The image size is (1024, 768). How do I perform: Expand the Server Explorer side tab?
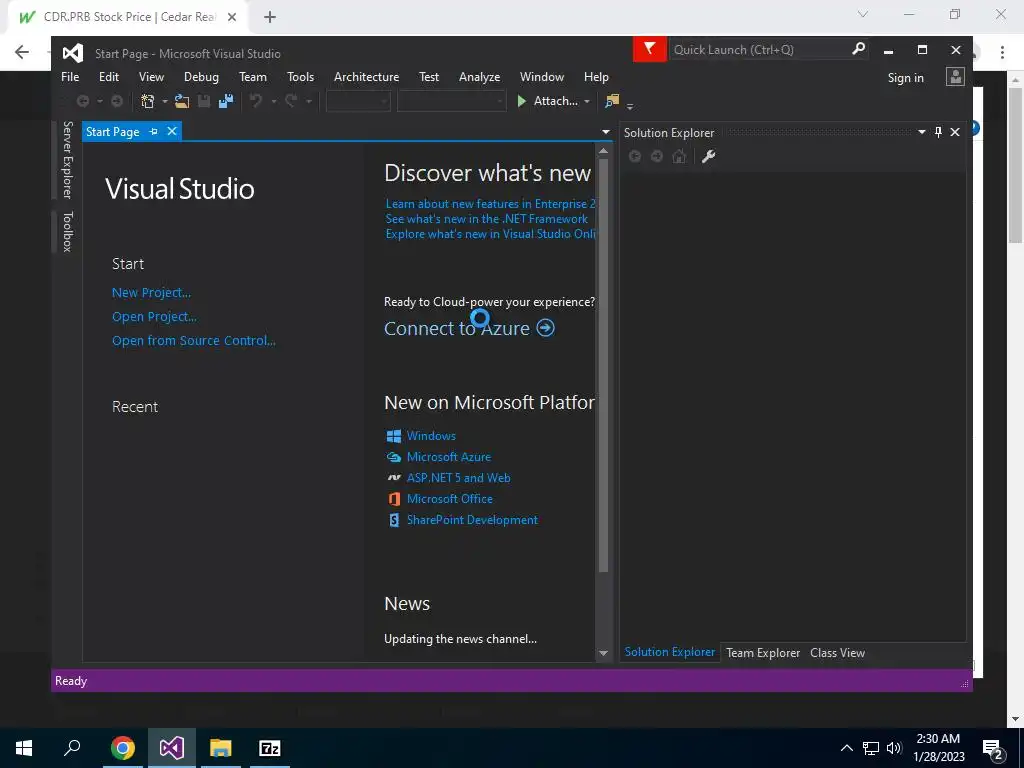point(67,160)
